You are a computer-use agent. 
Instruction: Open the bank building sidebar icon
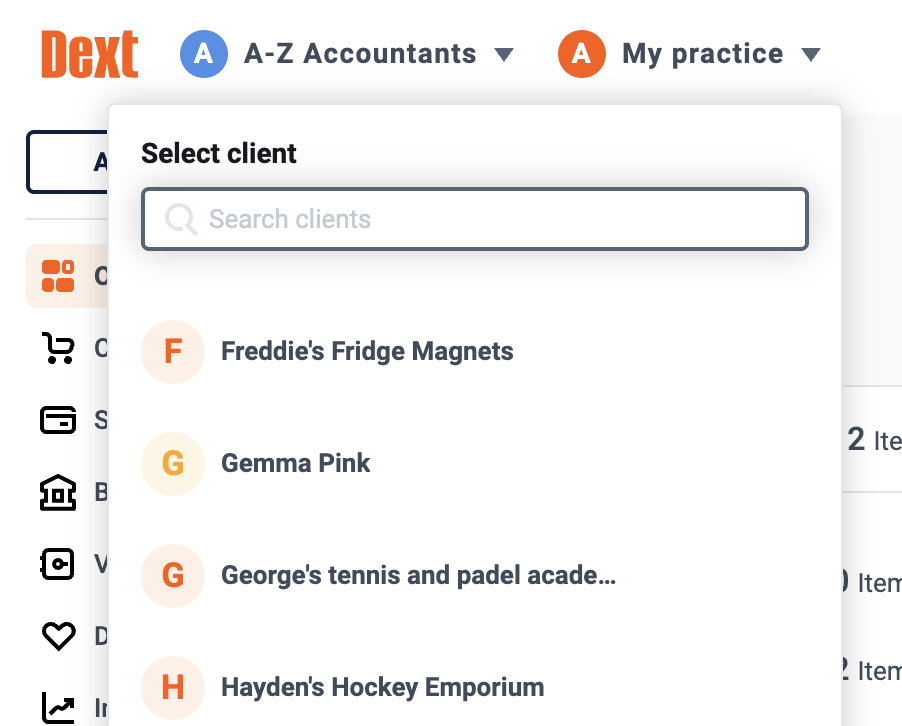click(58, 492)
